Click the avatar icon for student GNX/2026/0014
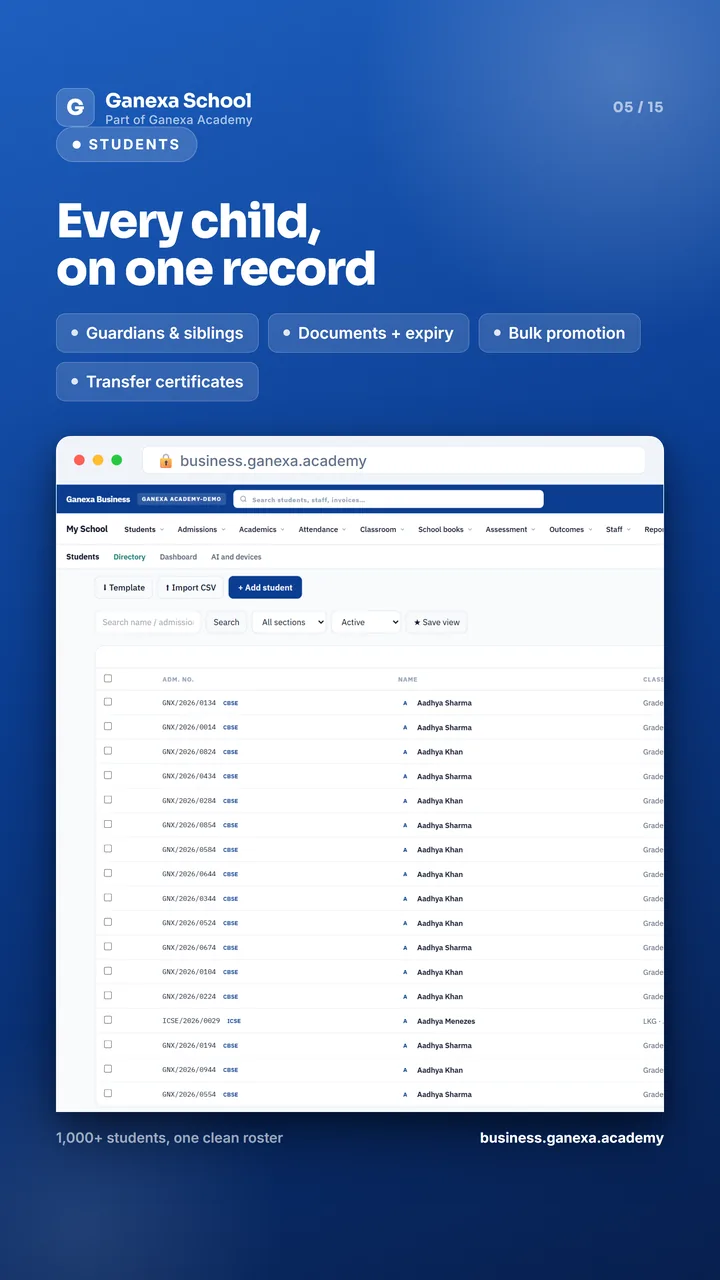The height and width of the screenshot is (1280, 720). (x=405, y=728)
